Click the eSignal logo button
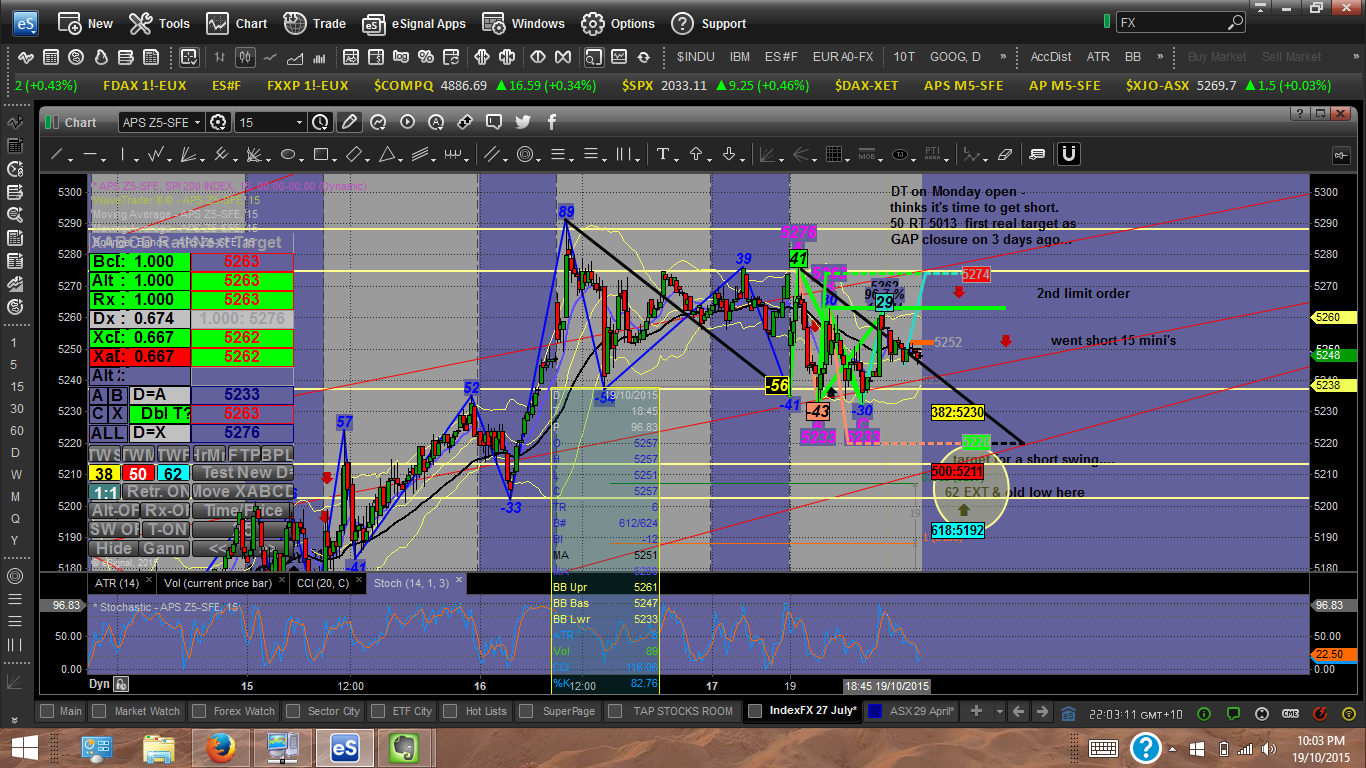Screen dimensions: 1366x768 25,22
